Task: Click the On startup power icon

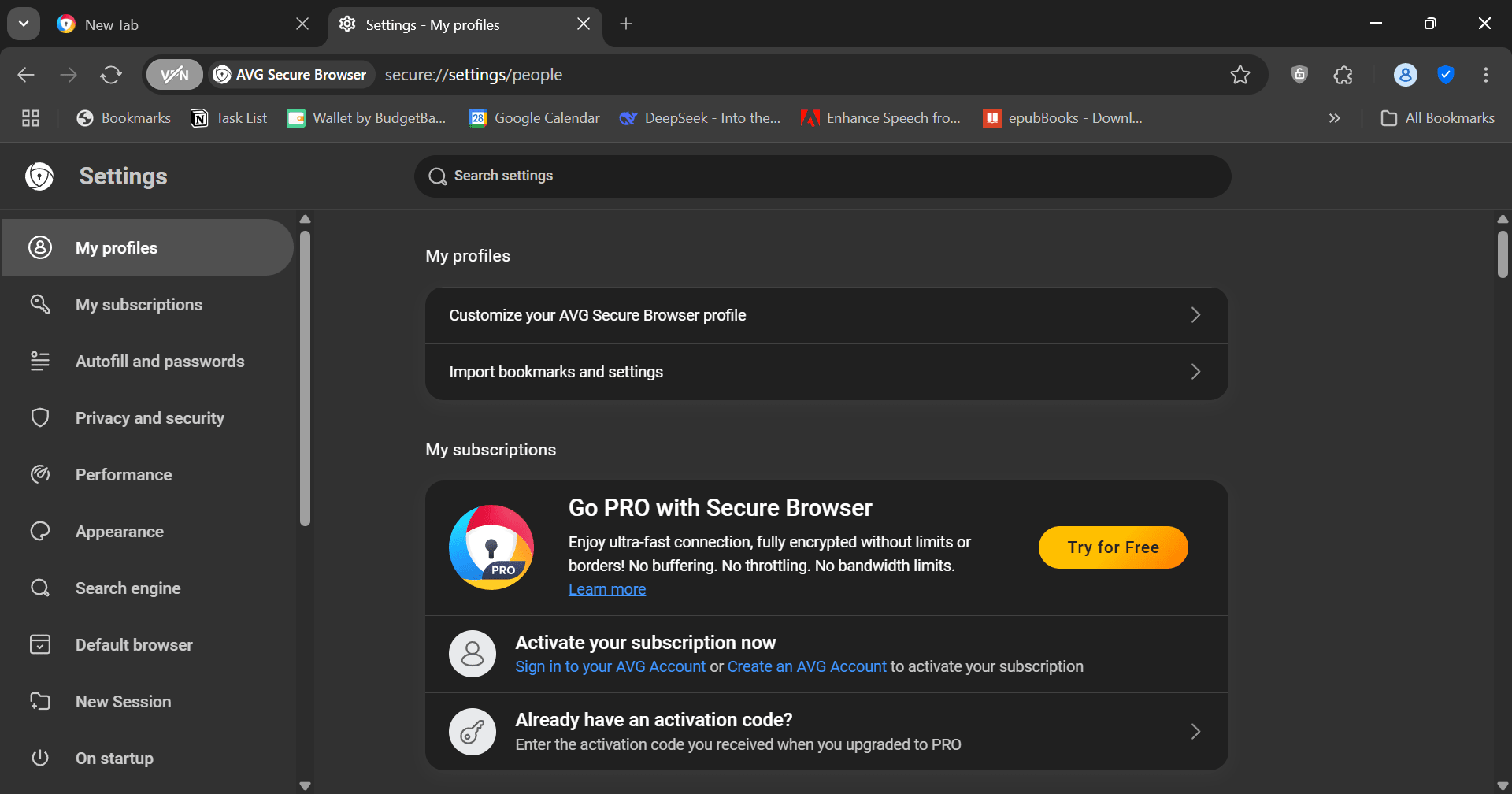Action: point(40,758)
